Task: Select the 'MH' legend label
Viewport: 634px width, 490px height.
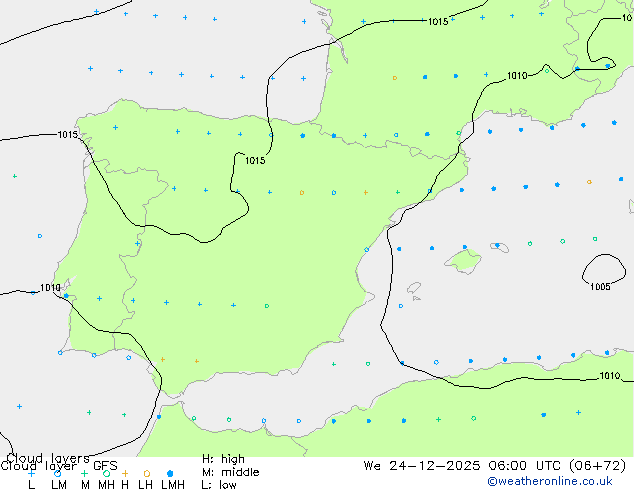Action: 106,484
